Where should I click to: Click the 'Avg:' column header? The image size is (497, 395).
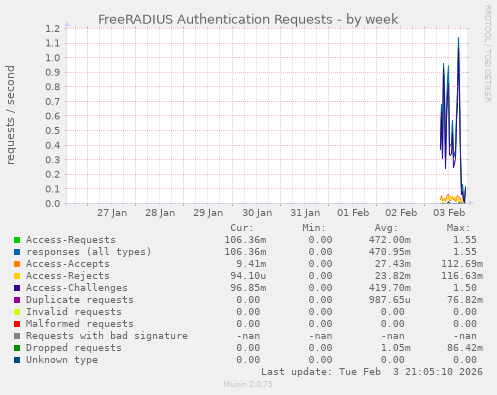point(386,228)
